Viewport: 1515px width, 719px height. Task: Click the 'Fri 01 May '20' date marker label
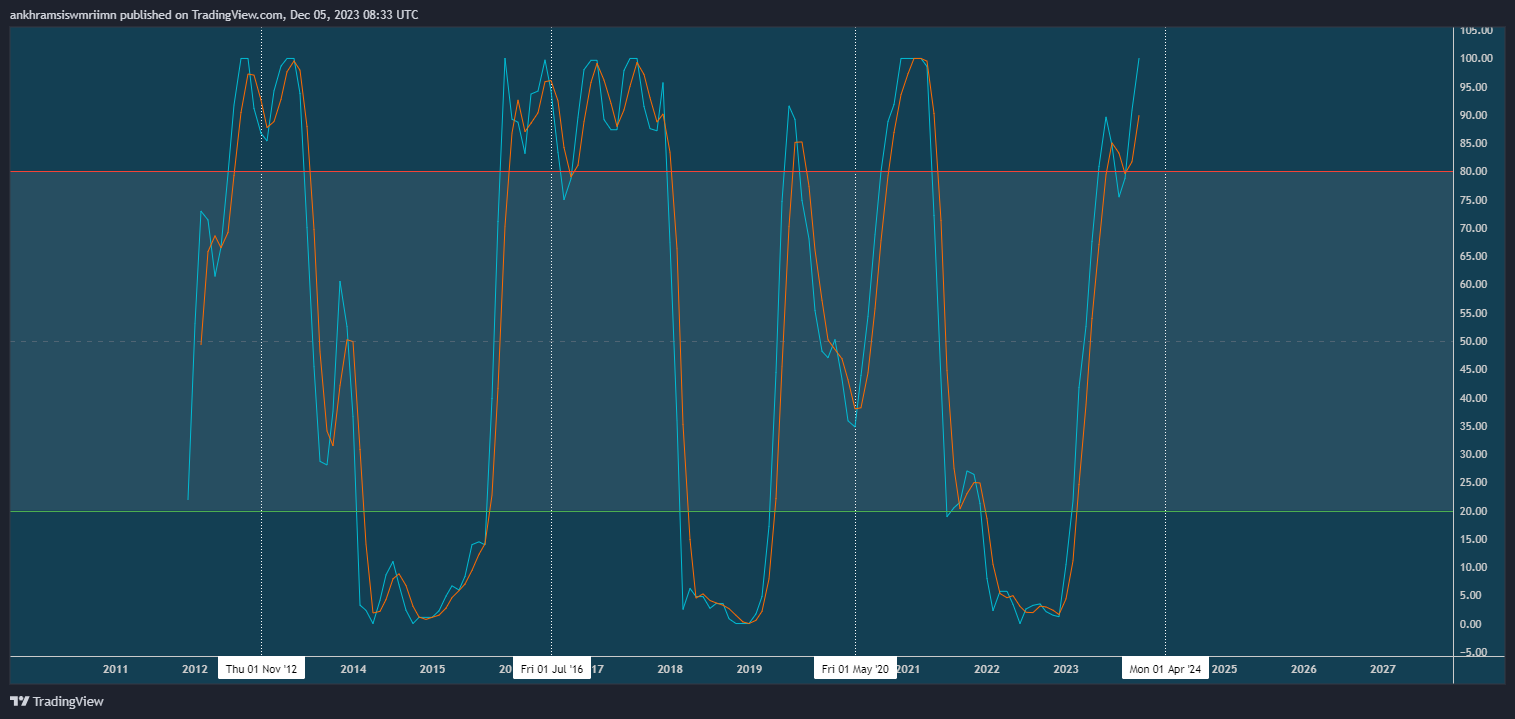point(856,669)
